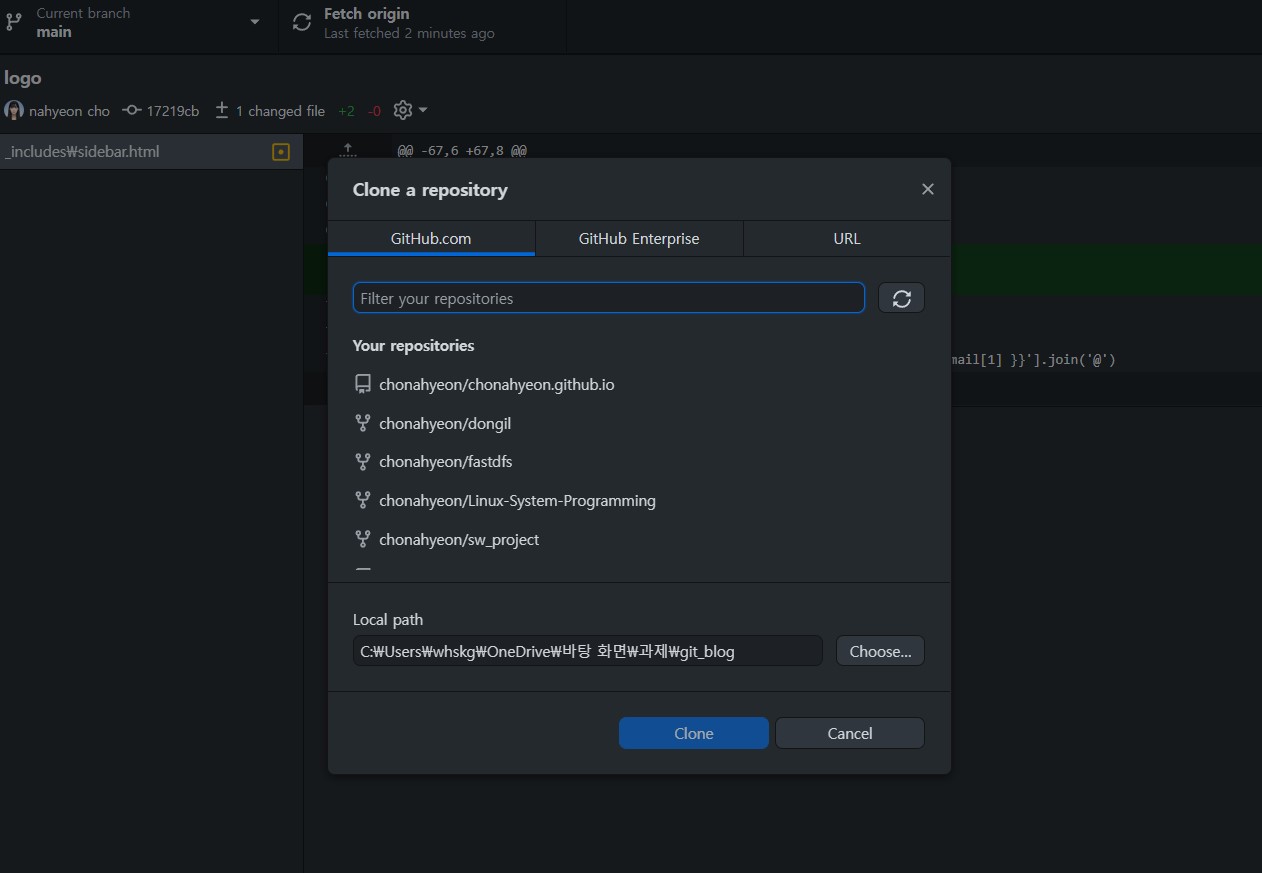
Task: Click the Choose... button for local path
Action: 879,650
